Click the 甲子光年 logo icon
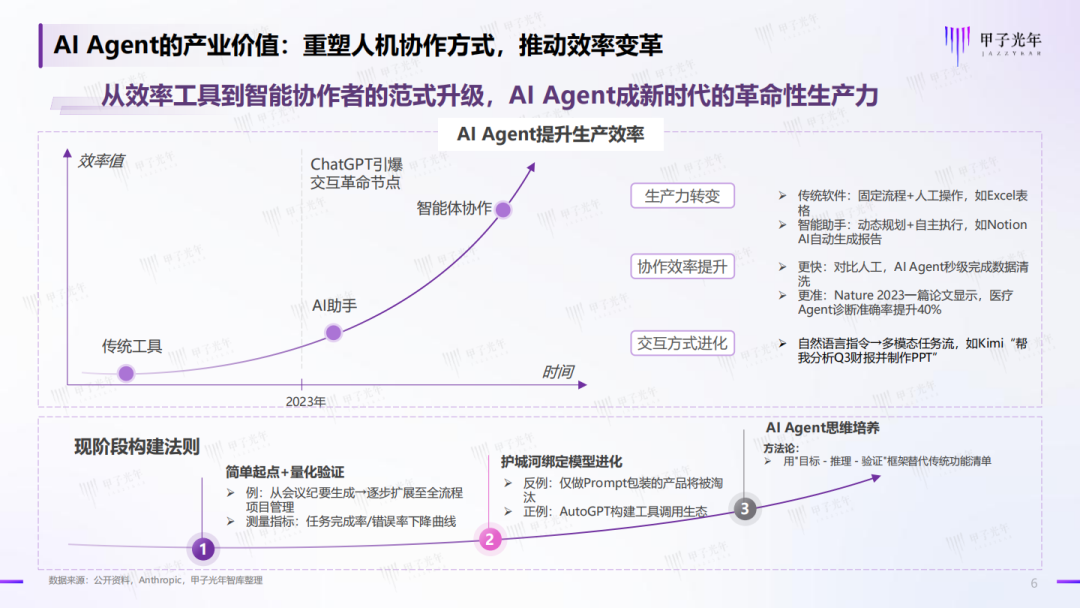Screen dimensions: 1080x608 957,44
